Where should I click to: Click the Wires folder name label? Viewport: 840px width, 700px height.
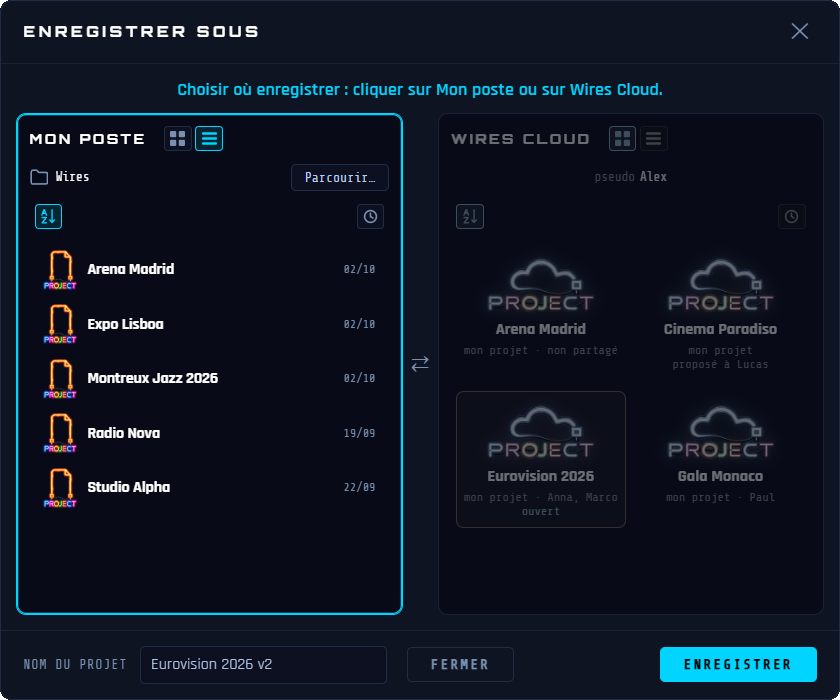tap(72, 177)
